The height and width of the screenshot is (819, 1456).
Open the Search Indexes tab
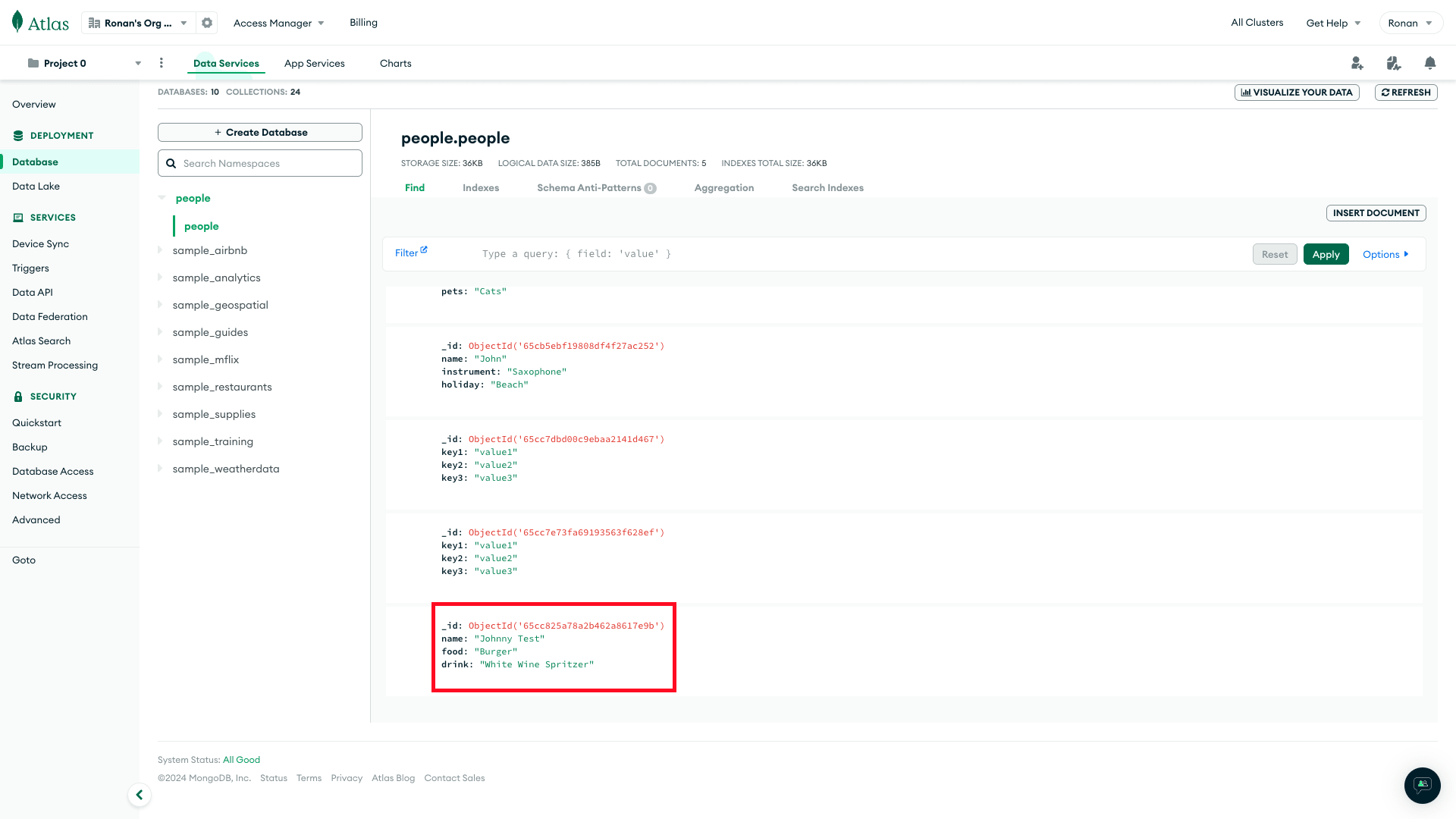click(827, 187)
